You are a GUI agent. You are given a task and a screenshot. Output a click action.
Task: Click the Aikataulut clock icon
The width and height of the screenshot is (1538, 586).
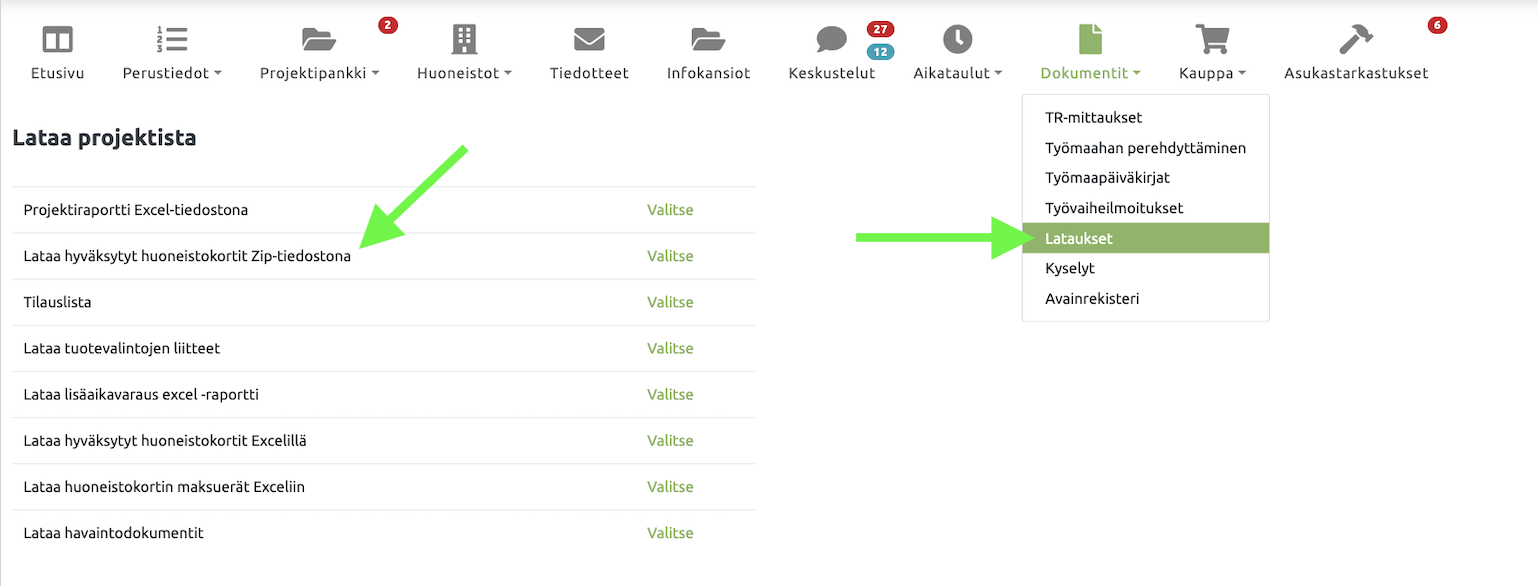(957, 40)
